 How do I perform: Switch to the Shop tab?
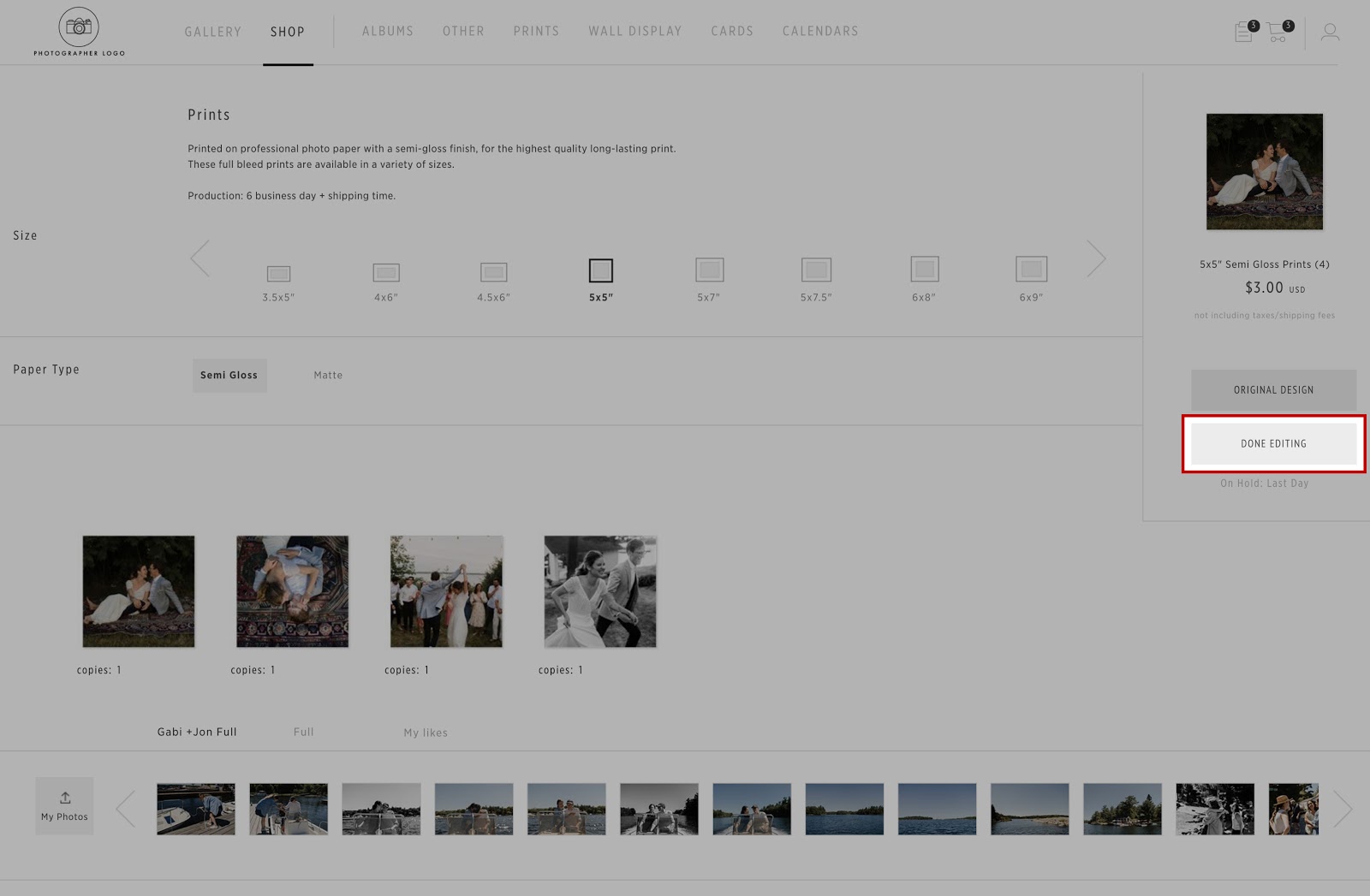pyautogui.click(x=288, y=32)
